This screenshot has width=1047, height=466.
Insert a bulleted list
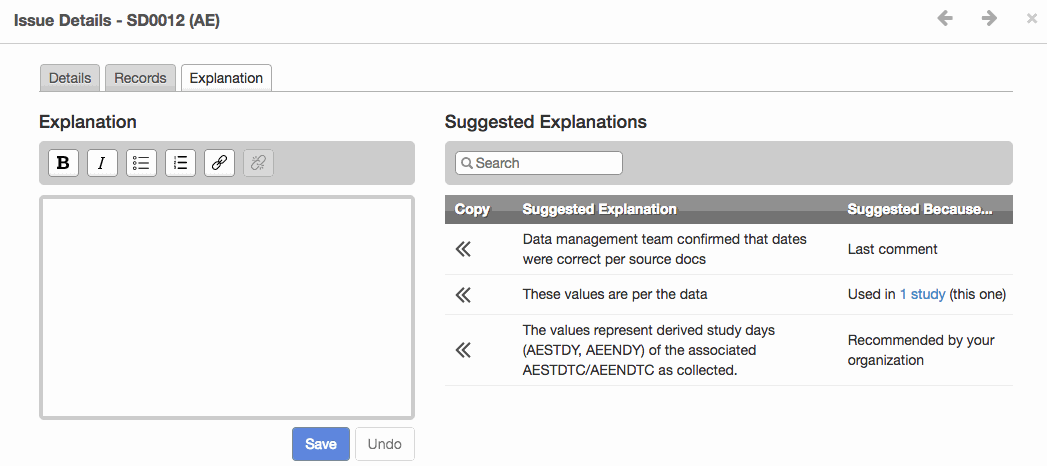(x=142, y=163)
